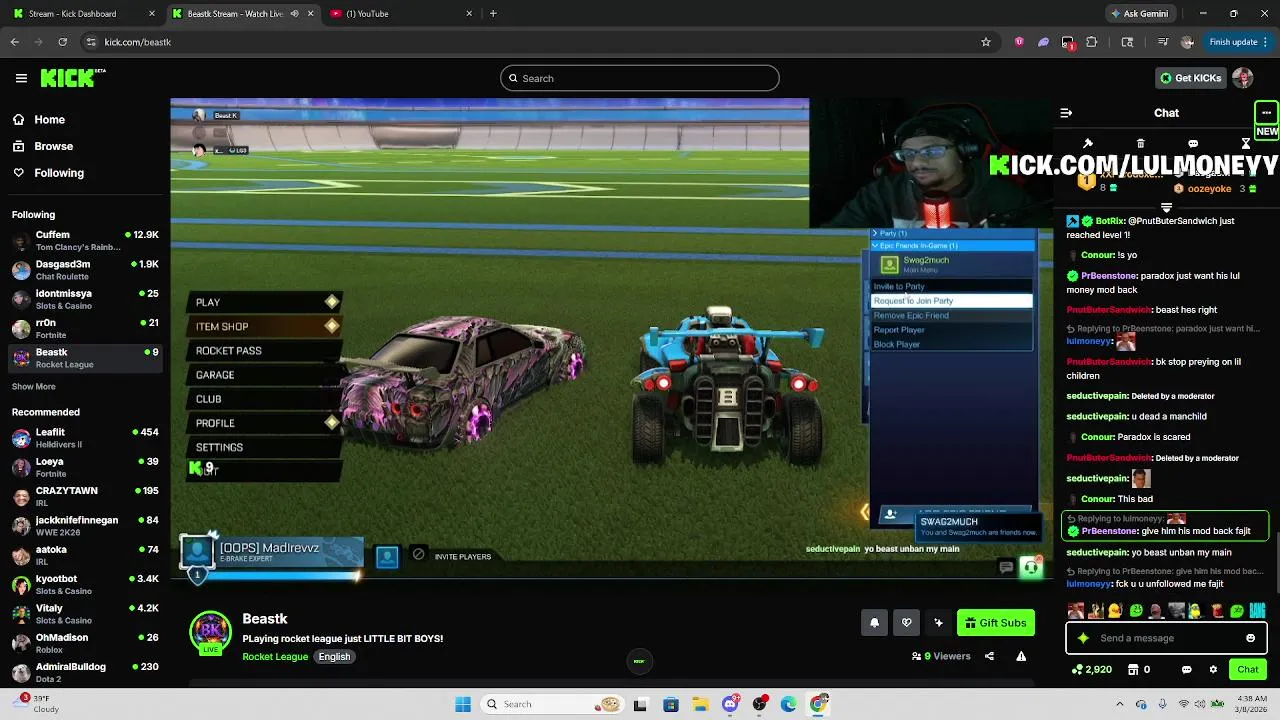Collapse the chat panel arrow icon

pyautogui.click(x=1066, y=113)
